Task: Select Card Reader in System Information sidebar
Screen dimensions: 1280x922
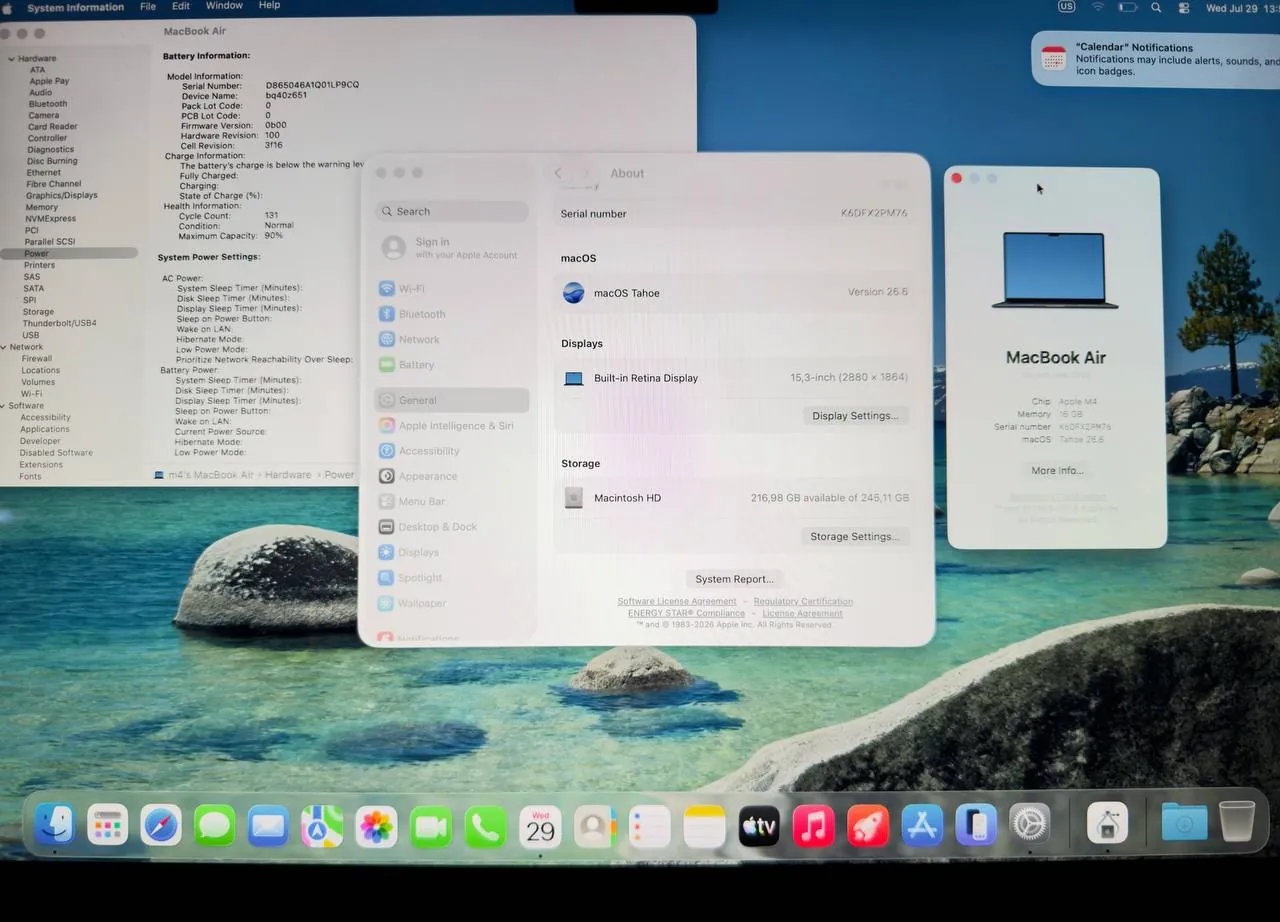Action: tap(52, 127)
